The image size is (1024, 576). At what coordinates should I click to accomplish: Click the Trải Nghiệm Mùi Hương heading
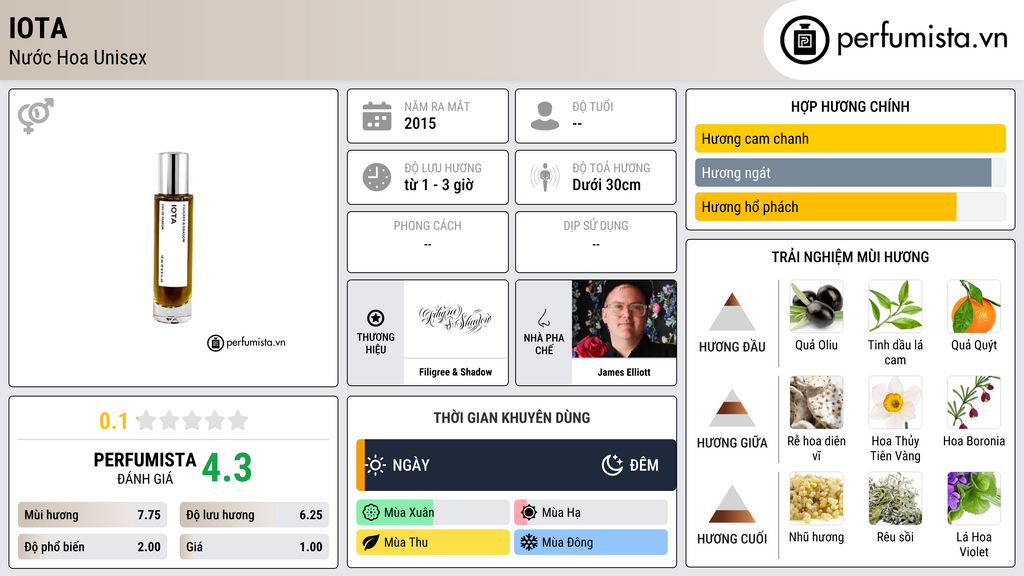point(850,257)
